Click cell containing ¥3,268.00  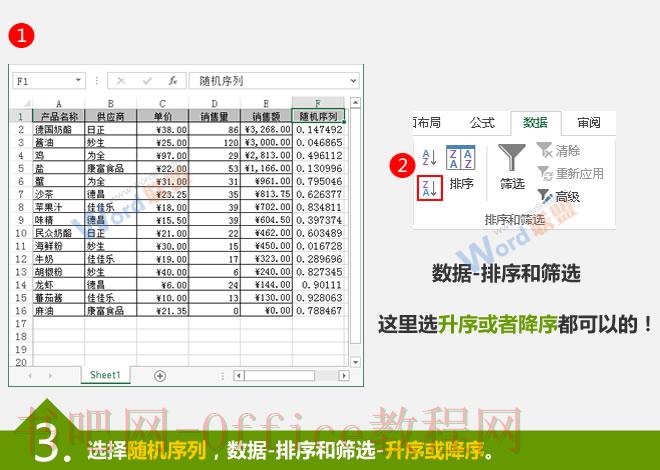(266, 130)
